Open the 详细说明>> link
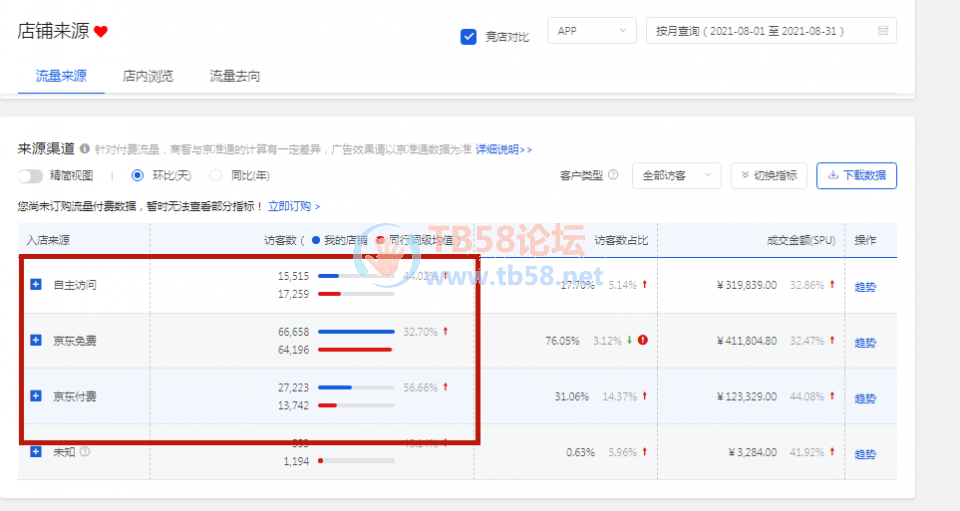This screenshot has width=960, height=511. click(504, 149)
